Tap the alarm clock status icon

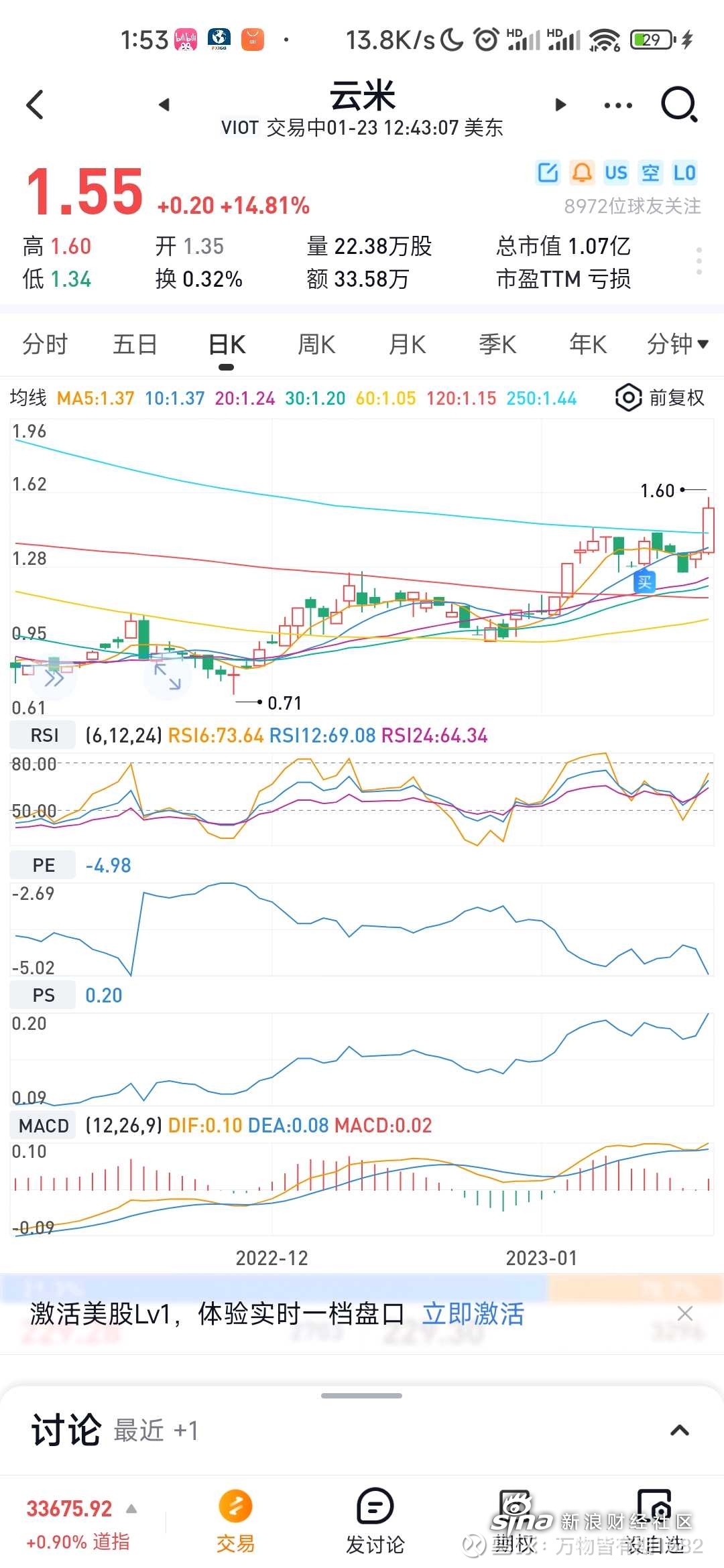[x=486, y=40]
